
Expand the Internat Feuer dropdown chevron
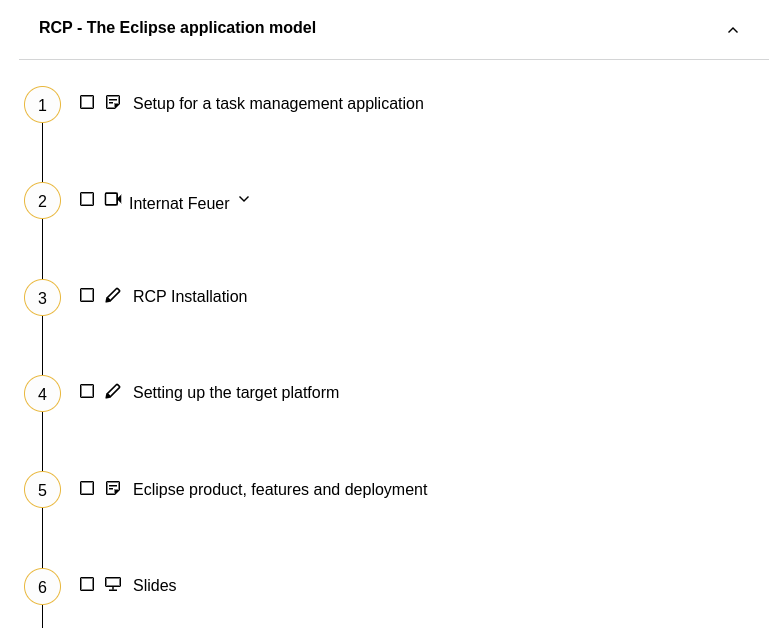[x=244, y=199]
